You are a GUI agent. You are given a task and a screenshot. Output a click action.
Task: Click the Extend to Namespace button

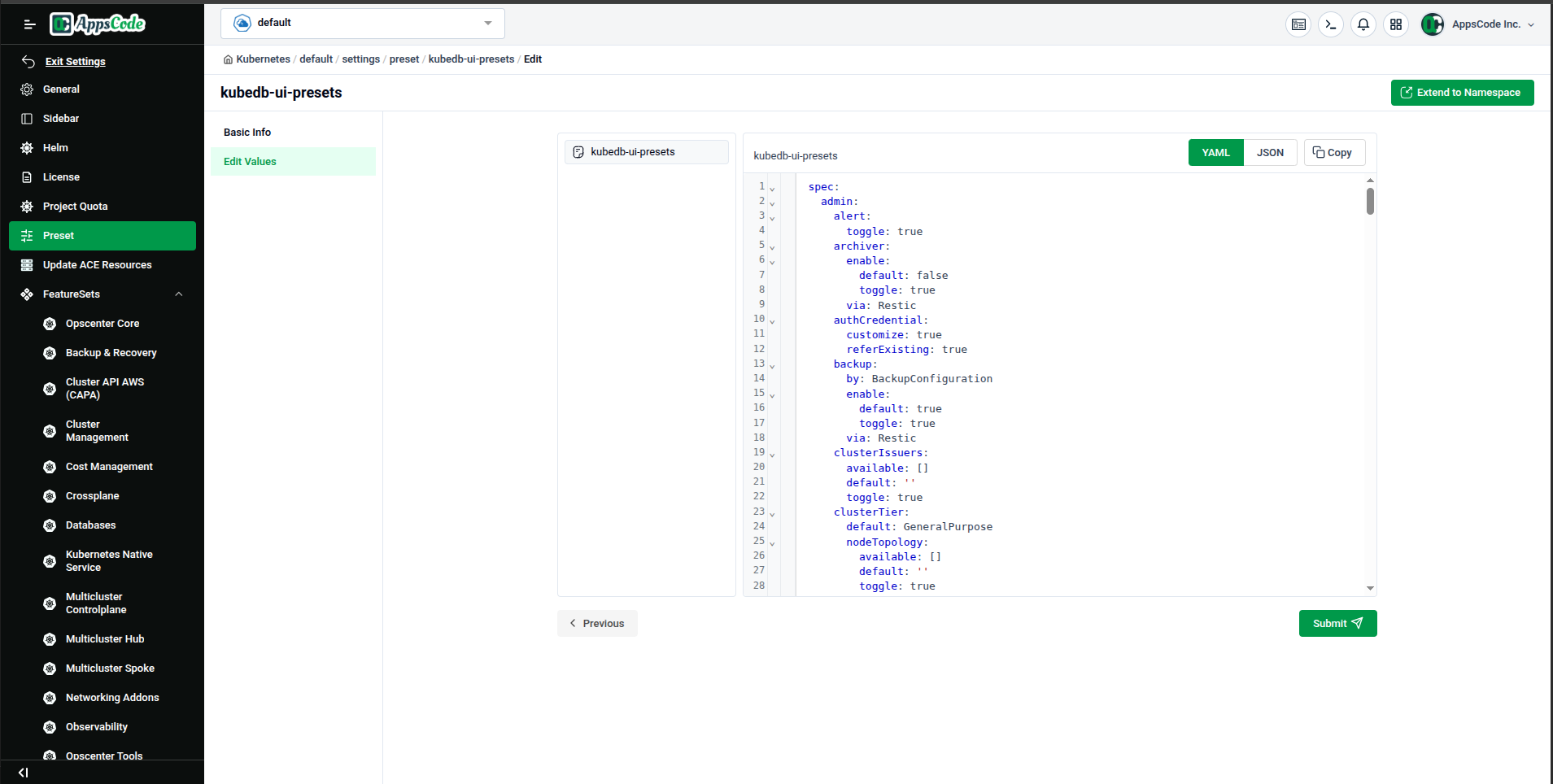coord(1461,92)
